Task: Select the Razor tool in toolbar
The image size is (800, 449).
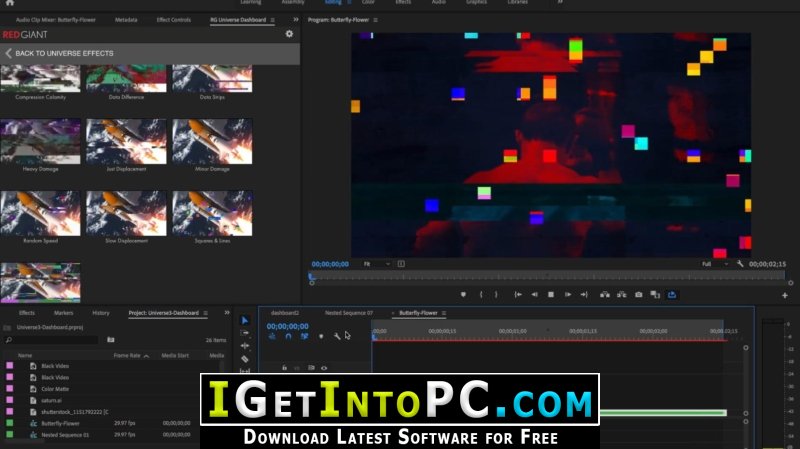Action: point(244,359)
